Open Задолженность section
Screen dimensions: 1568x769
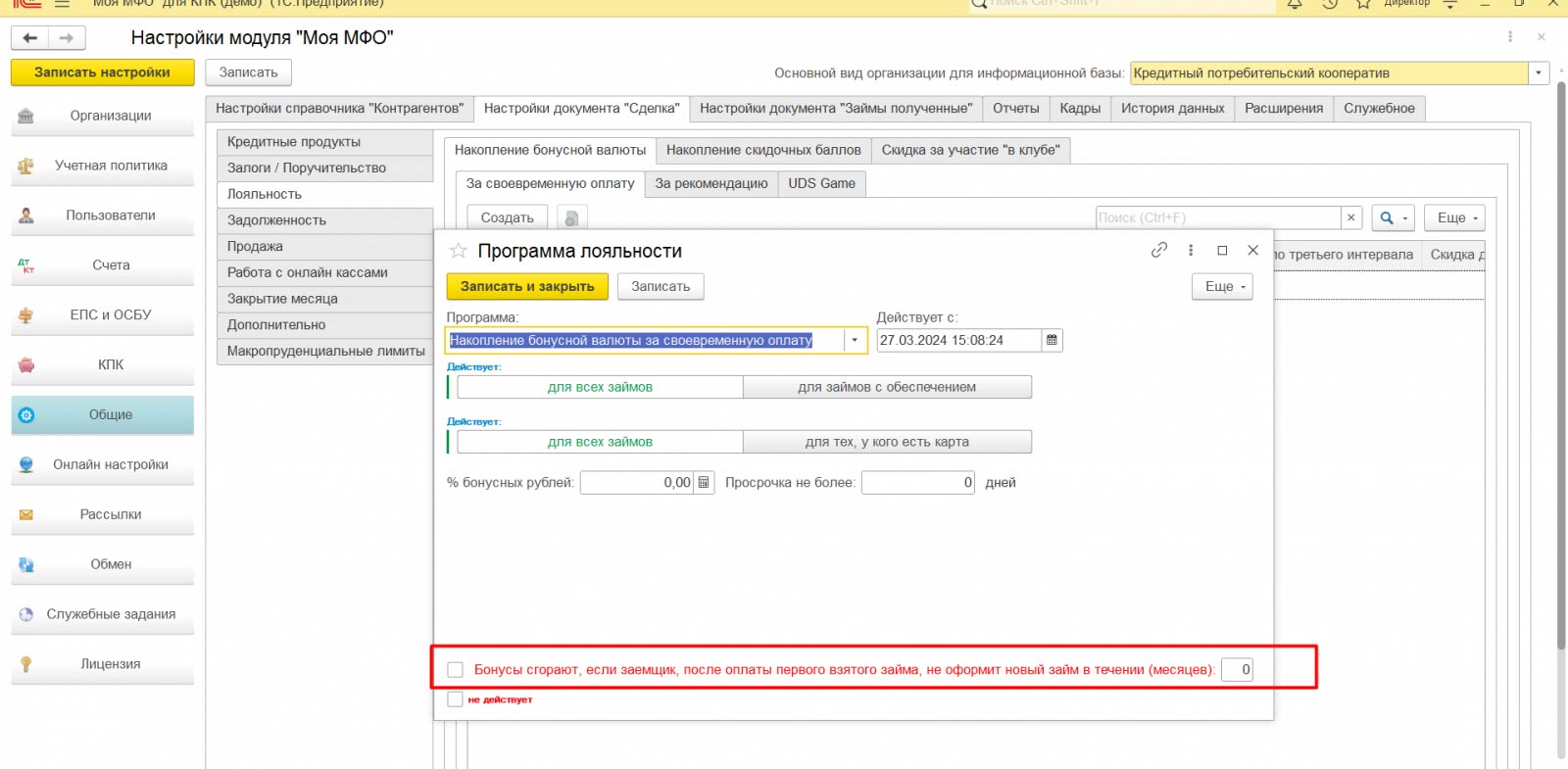324,220
